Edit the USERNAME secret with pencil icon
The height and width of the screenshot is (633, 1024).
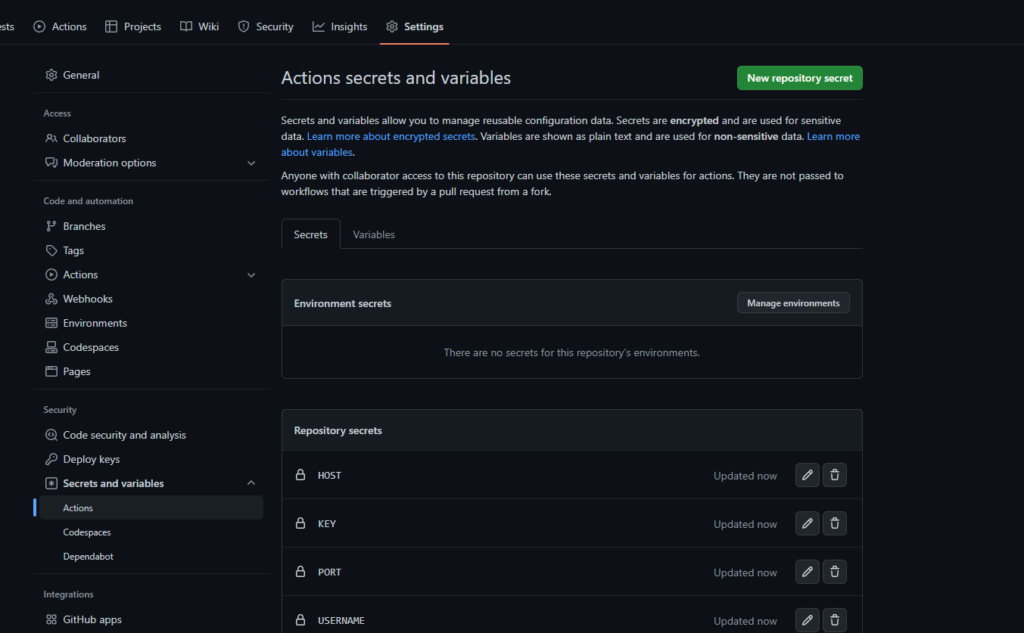click(x=807, y=620)
